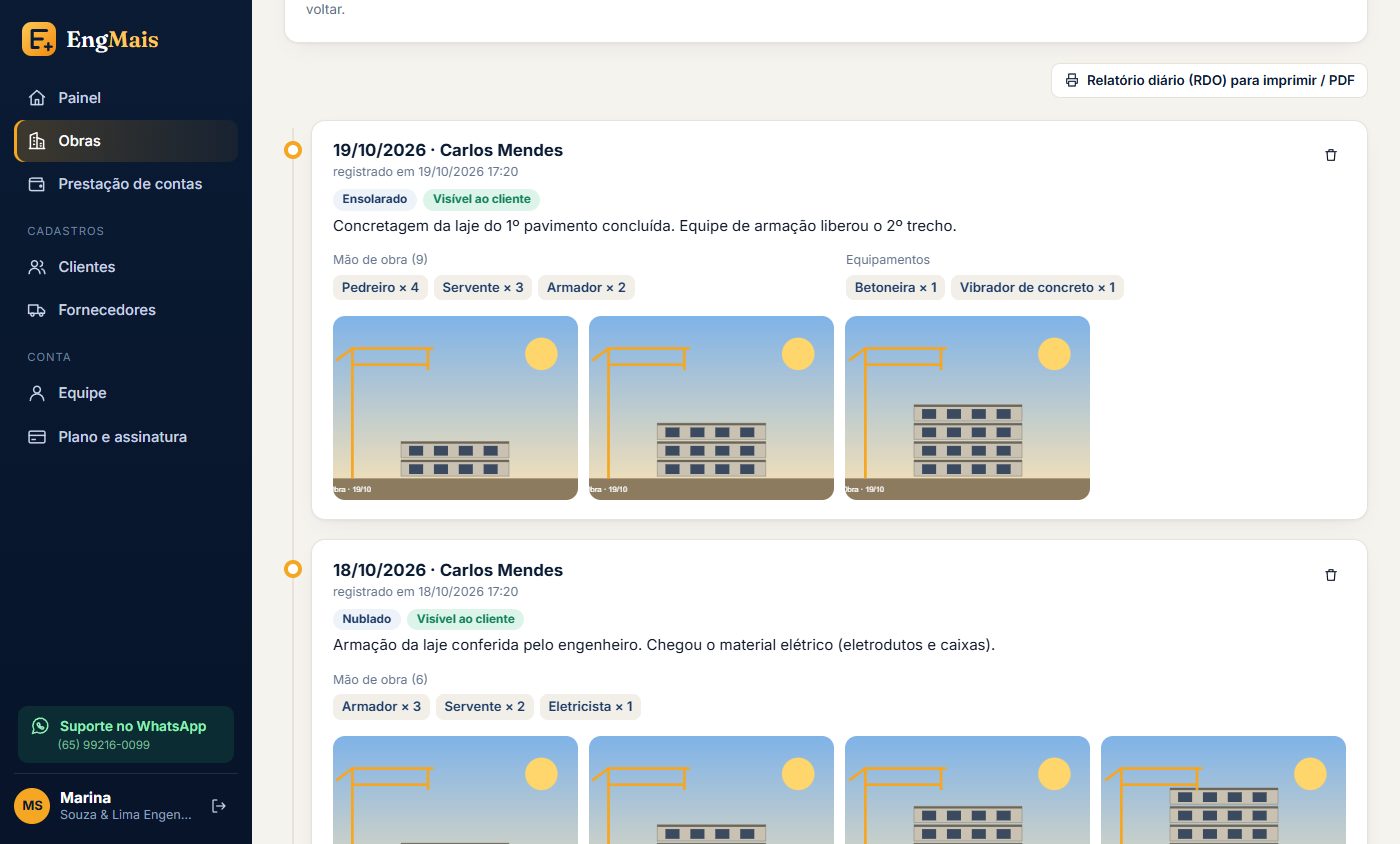This screenshot has height=844, width=1400.
Task: Open fourth photo of 18/10 entry
Action: [1223, 790]
